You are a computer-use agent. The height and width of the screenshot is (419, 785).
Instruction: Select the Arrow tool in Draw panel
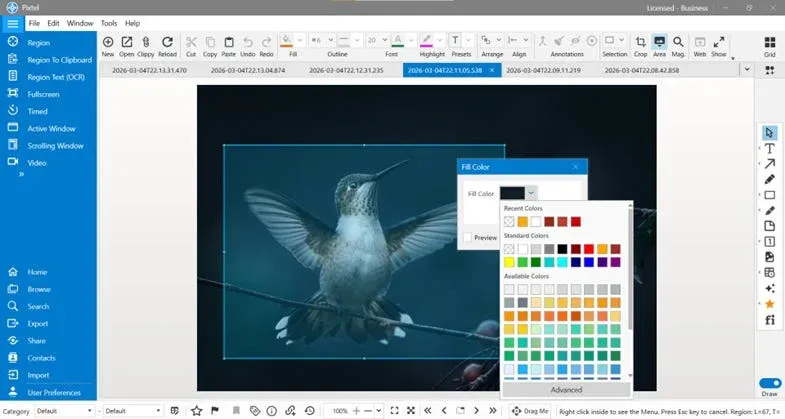click(x=769, y=164)
